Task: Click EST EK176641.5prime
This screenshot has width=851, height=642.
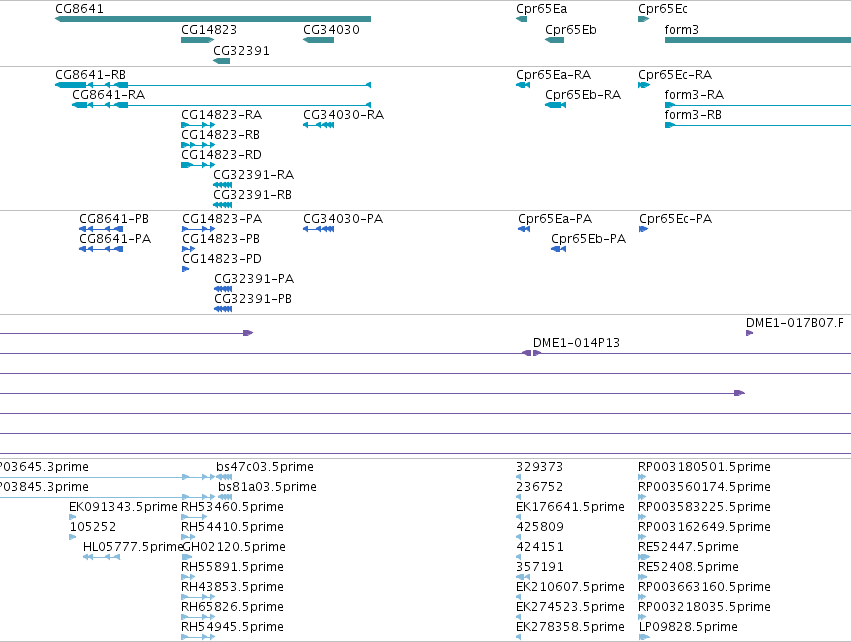Action: coord(518,517)
